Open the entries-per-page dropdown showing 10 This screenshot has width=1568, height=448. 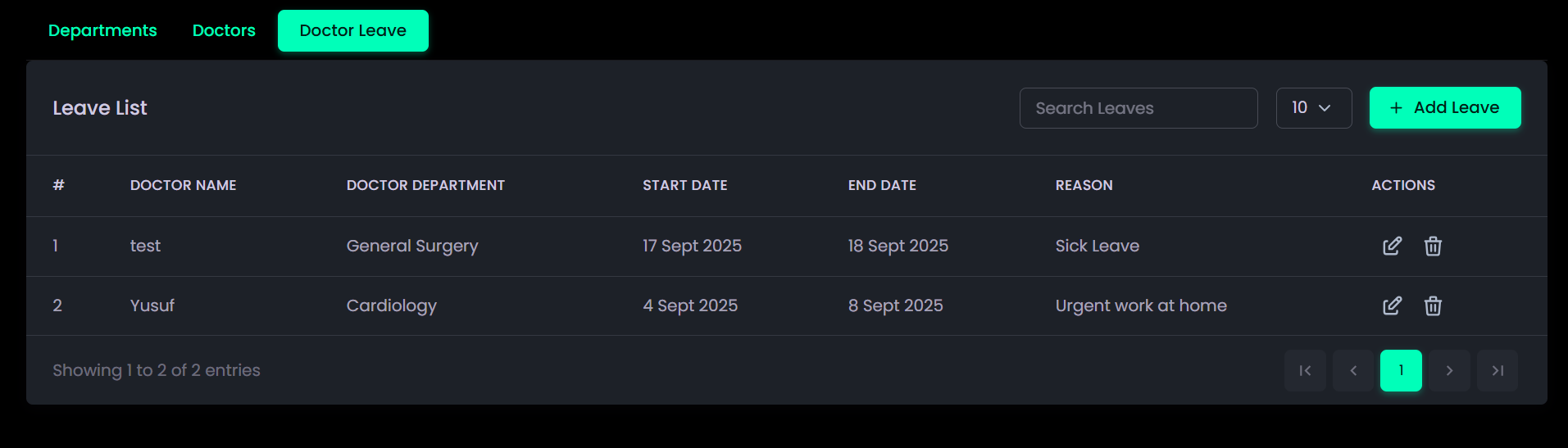(x=1313, y=108)
